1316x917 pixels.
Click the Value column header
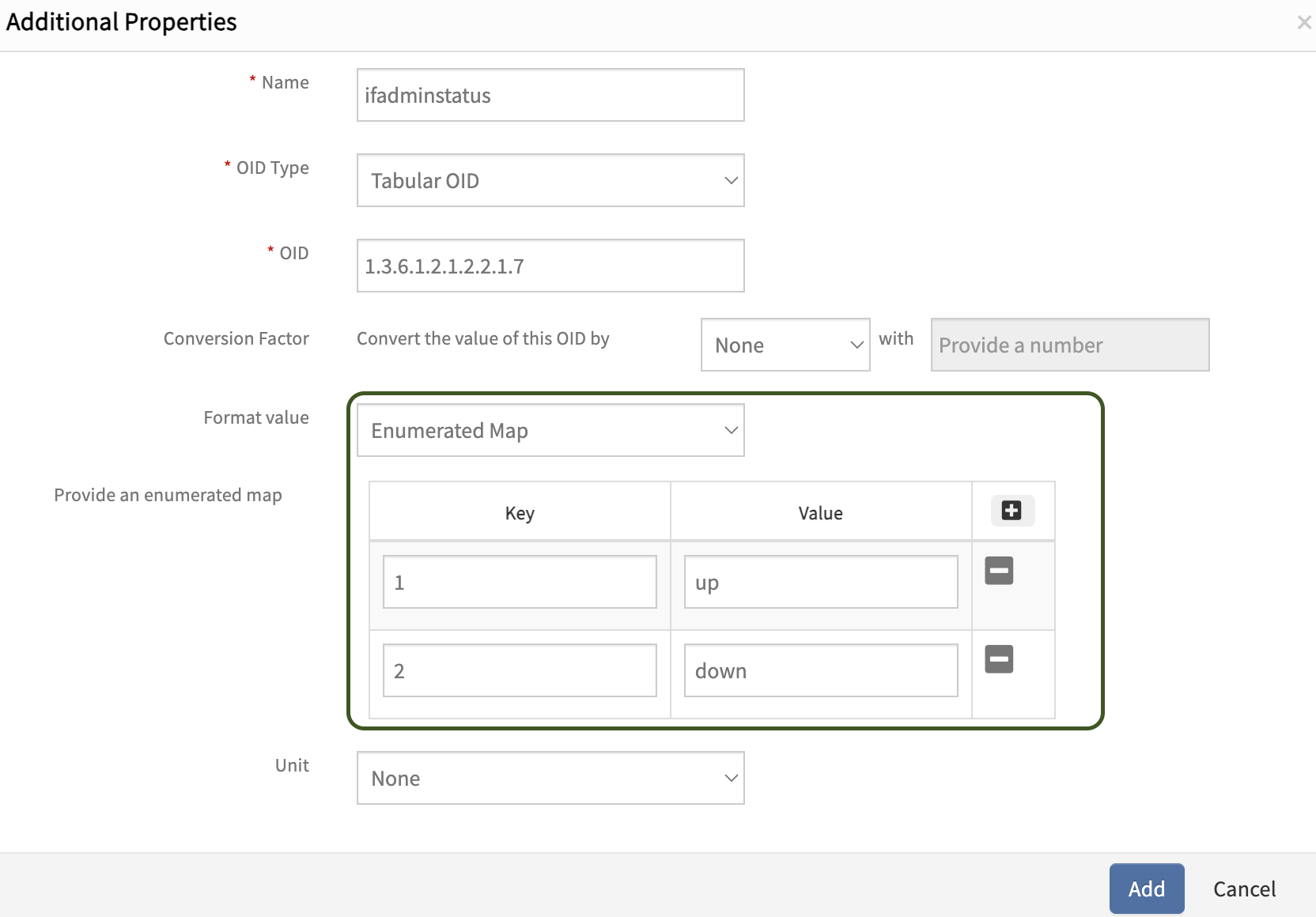[x=820, y=513]
